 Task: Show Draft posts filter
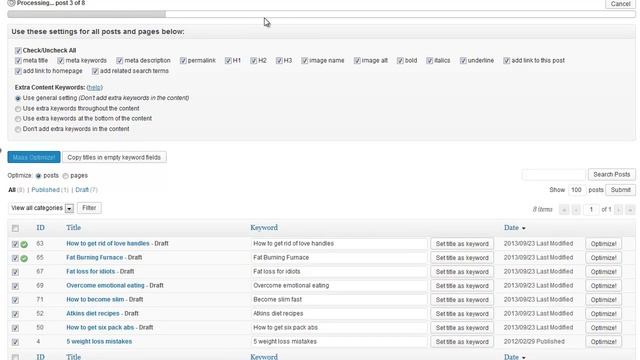(82, 190)
